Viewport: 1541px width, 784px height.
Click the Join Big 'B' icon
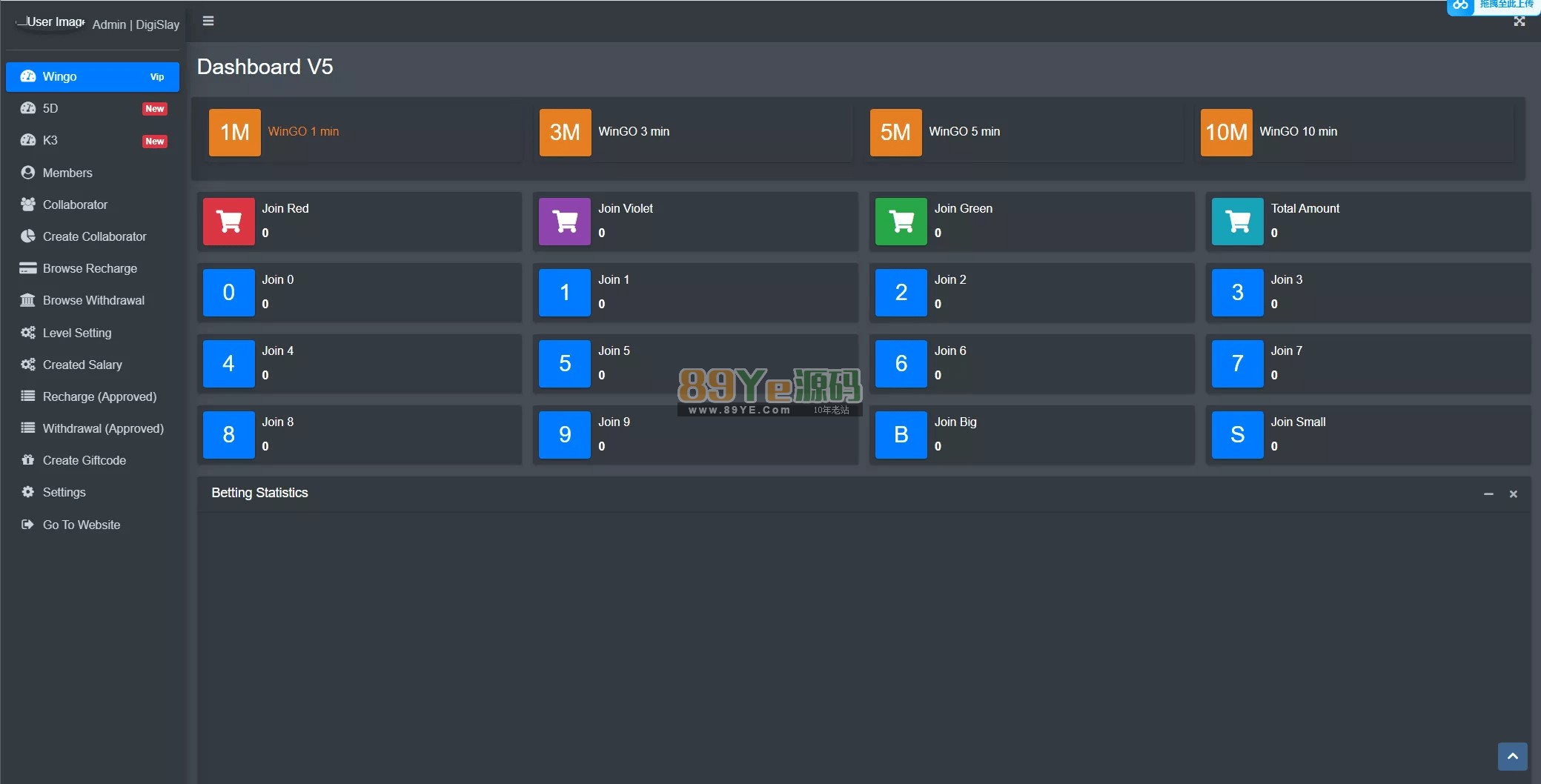click(x=901, y=434)
